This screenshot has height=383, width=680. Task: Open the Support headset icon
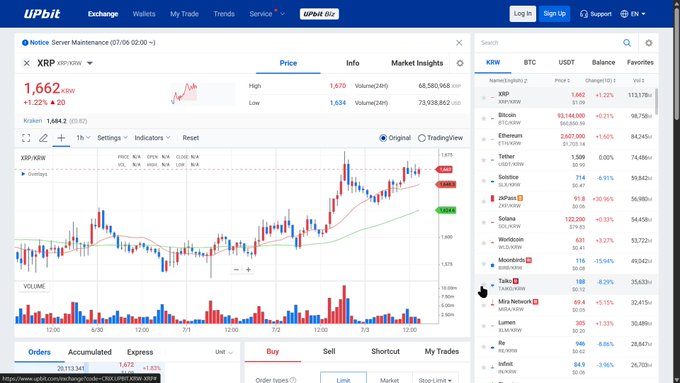(584, 14)
